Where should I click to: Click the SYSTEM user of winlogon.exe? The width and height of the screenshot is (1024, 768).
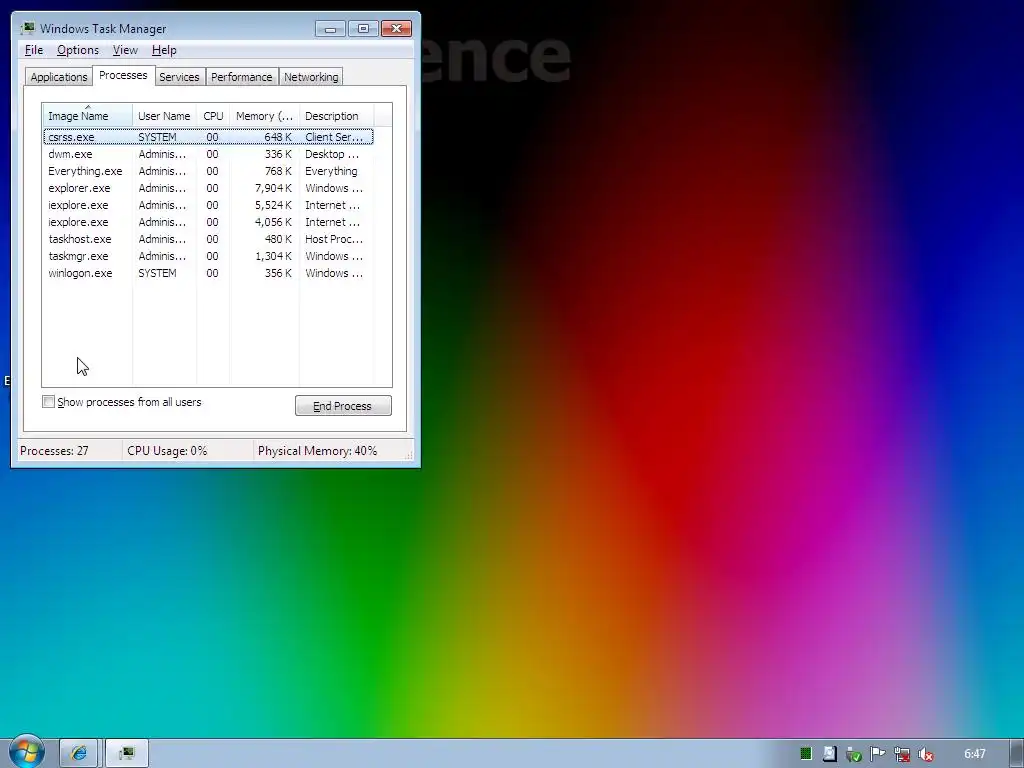[x=157, y=273]
